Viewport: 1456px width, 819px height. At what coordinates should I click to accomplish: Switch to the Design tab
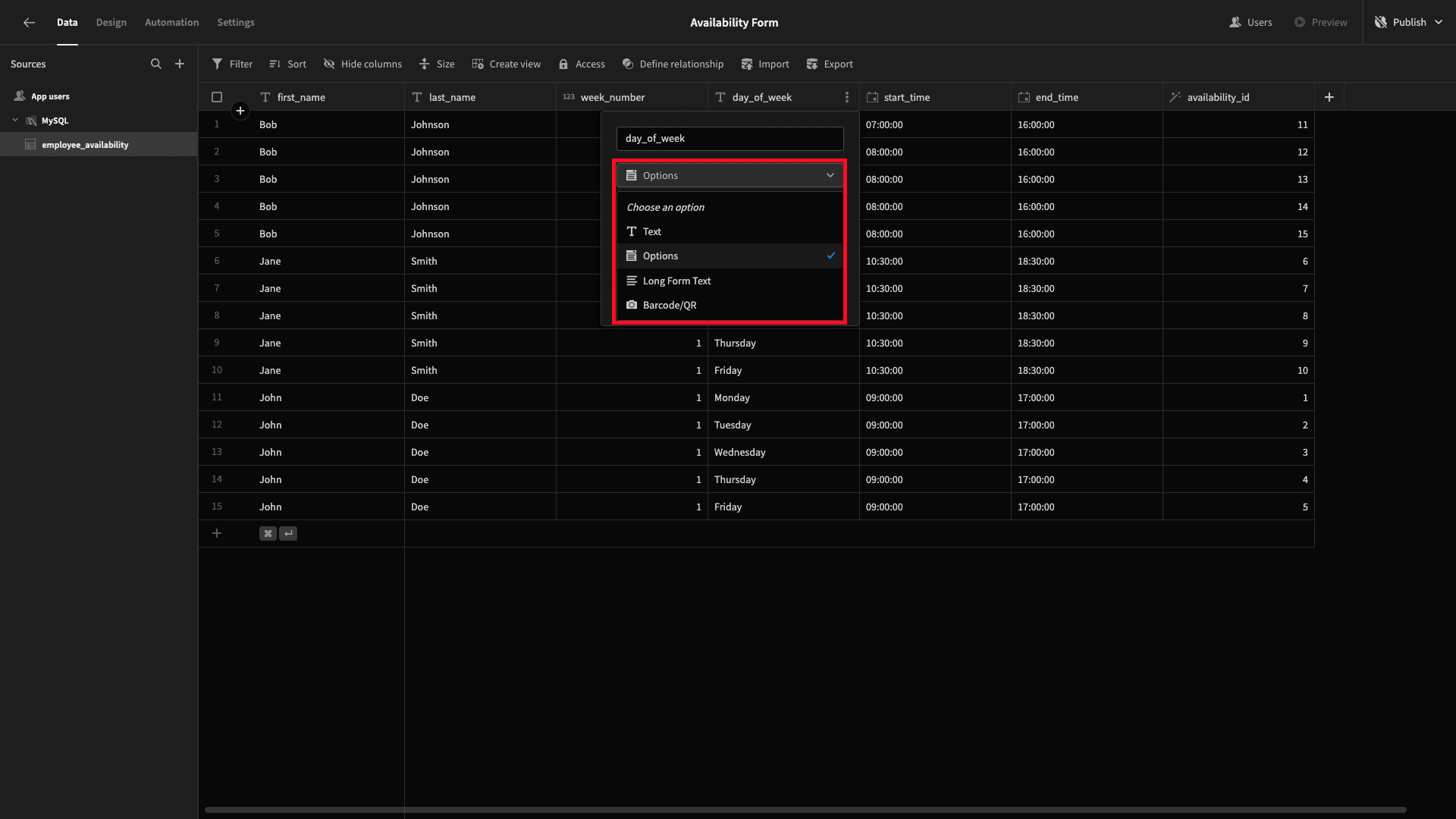tap(111, 23)
